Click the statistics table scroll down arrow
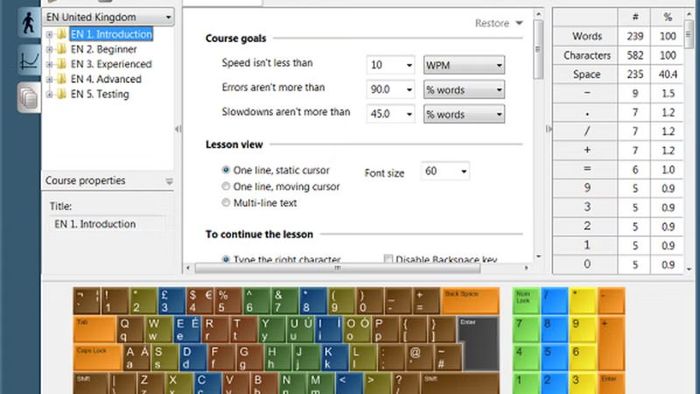This screenshot has width=700, height=394. click(x=689, y=269)
